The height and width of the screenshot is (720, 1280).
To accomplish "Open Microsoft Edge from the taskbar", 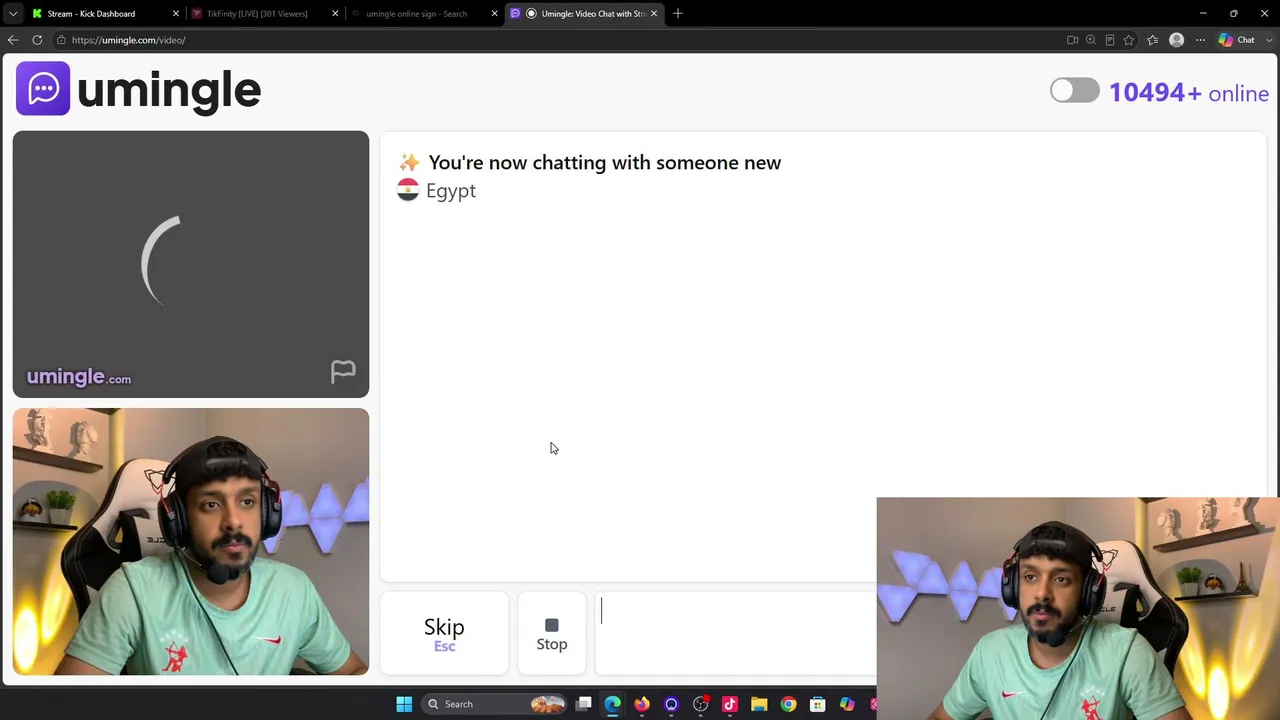I will pyautogui.click(x=612, y=704).
